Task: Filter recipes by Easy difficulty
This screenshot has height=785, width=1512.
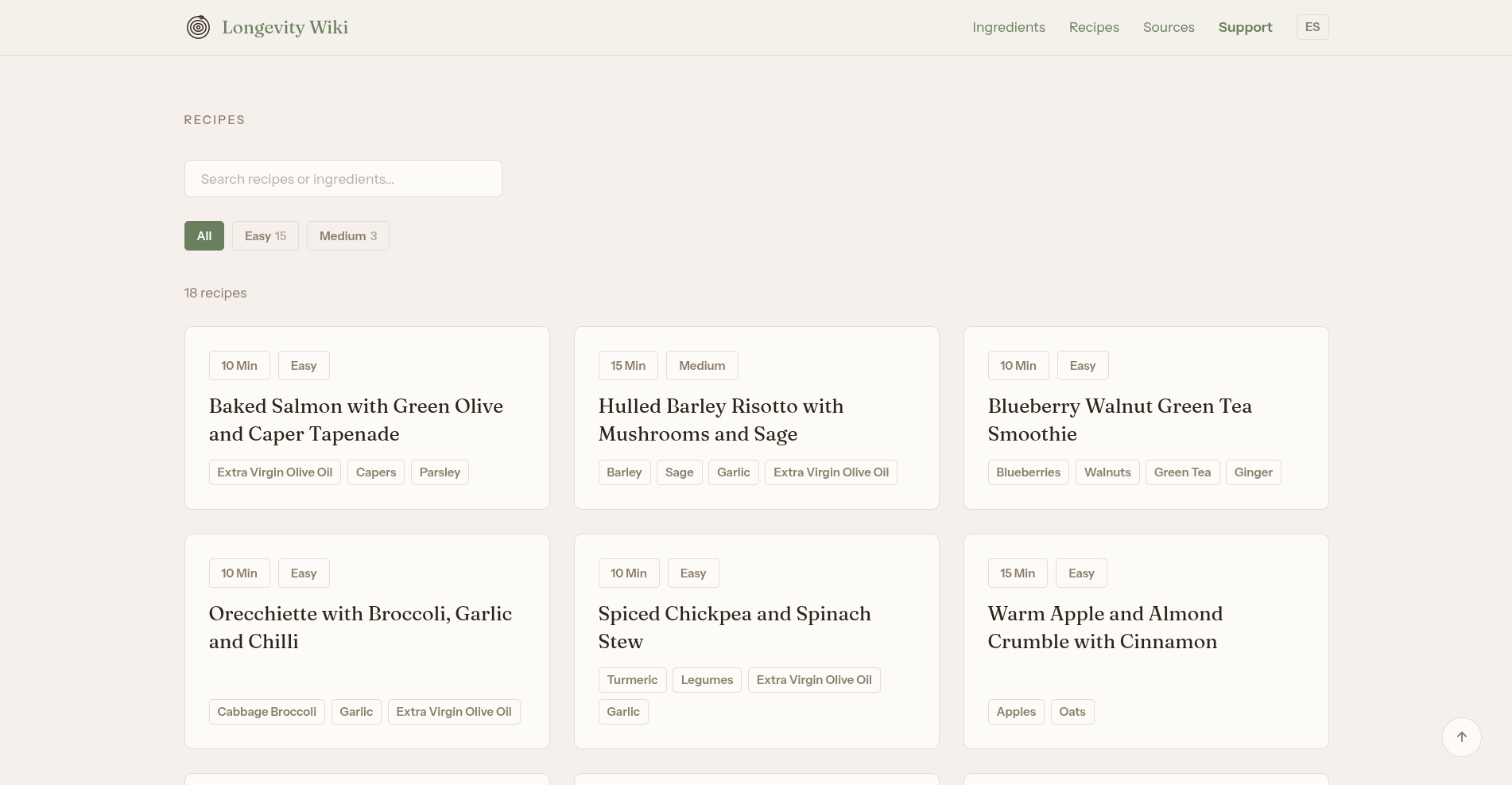Action: (x=265, y=236)
